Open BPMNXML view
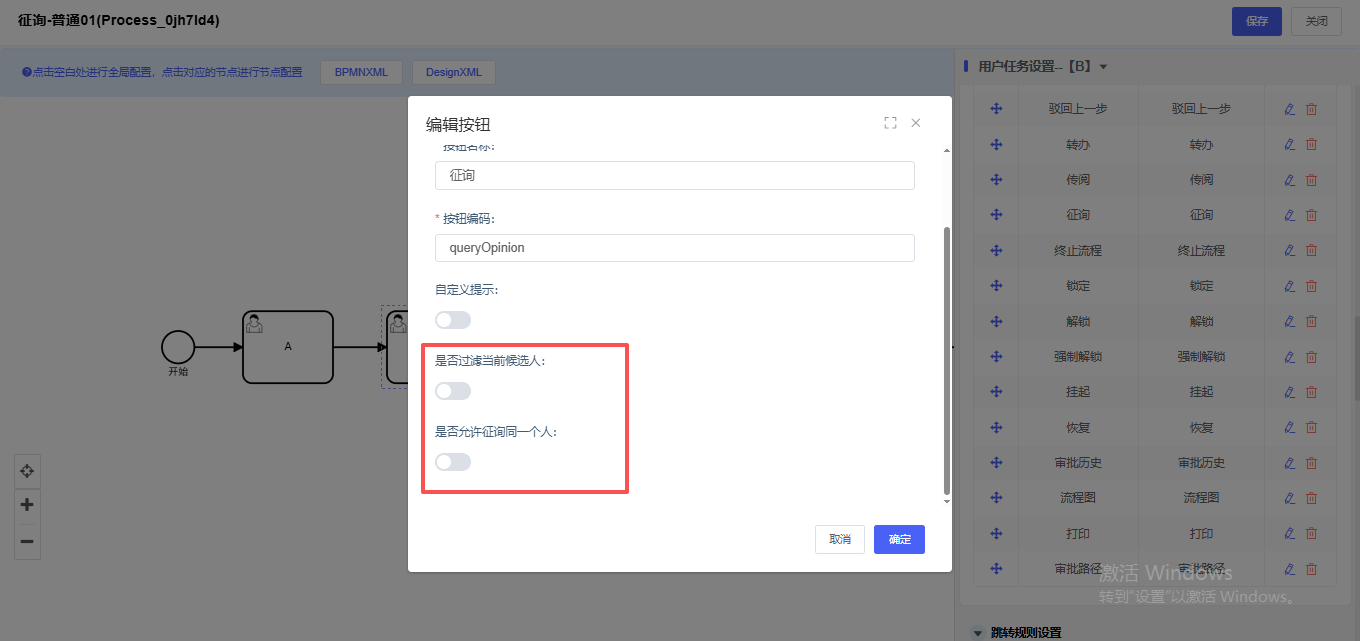 coord(361,72)
